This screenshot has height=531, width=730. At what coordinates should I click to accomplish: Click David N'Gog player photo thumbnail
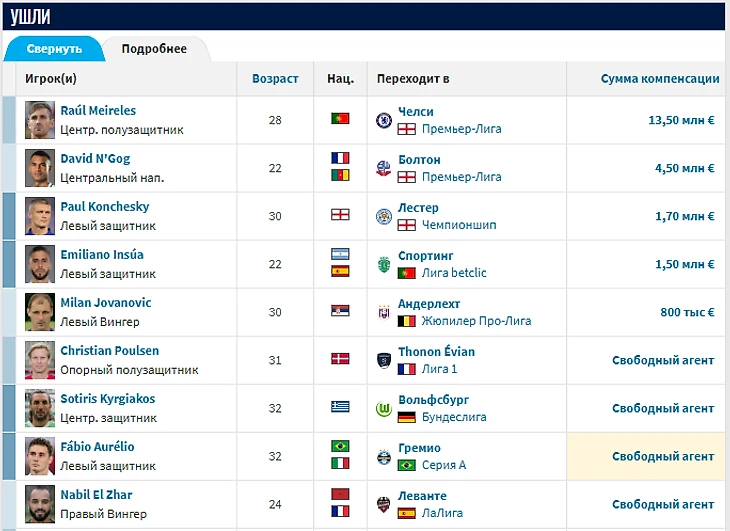40,168
